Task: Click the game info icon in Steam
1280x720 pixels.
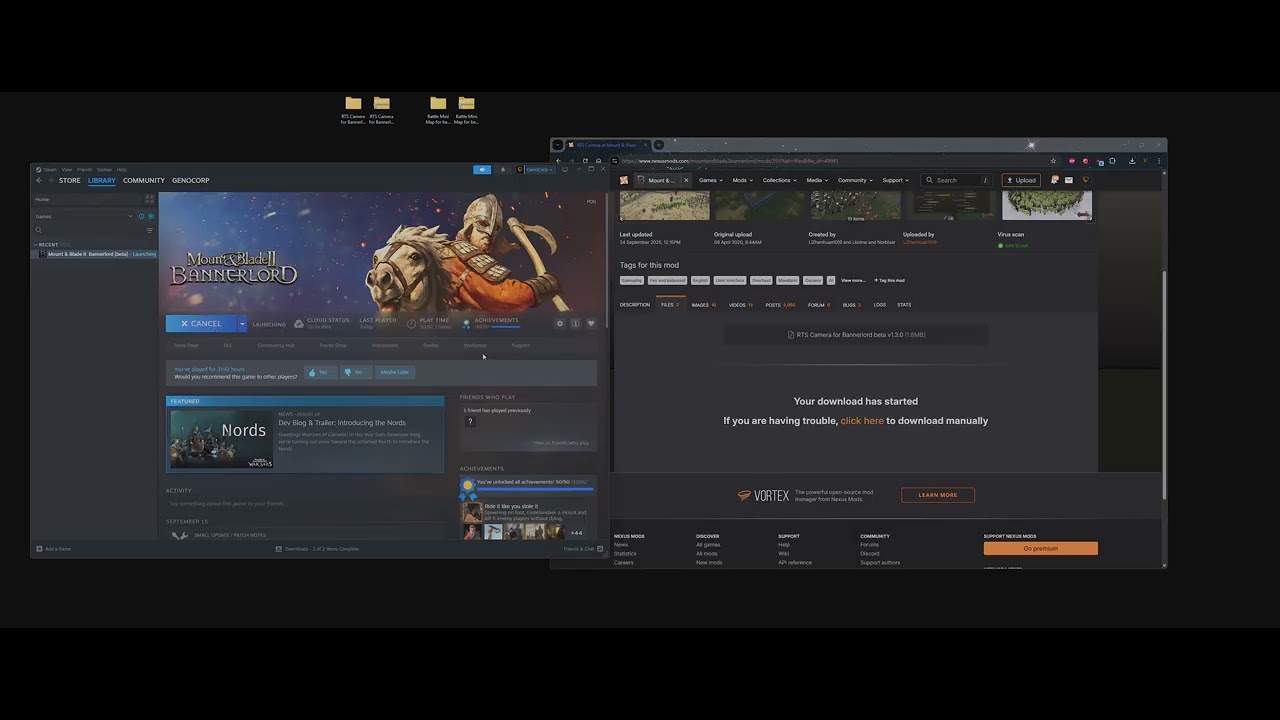Action: [x=575, y=324]
